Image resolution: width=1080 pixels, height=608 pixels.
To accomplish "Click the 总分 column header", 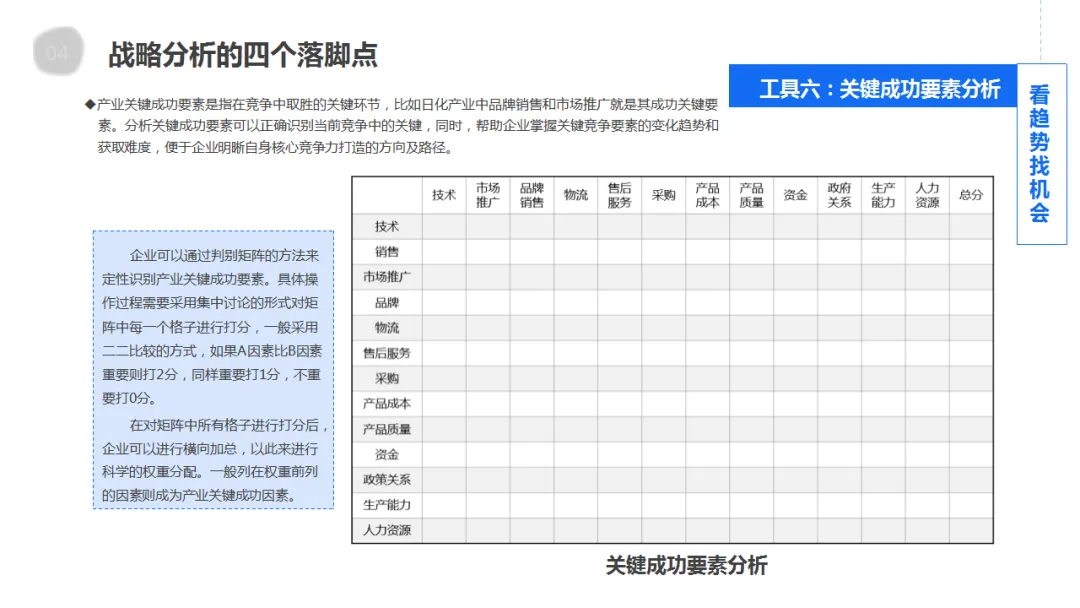I will tap(971, 196).
